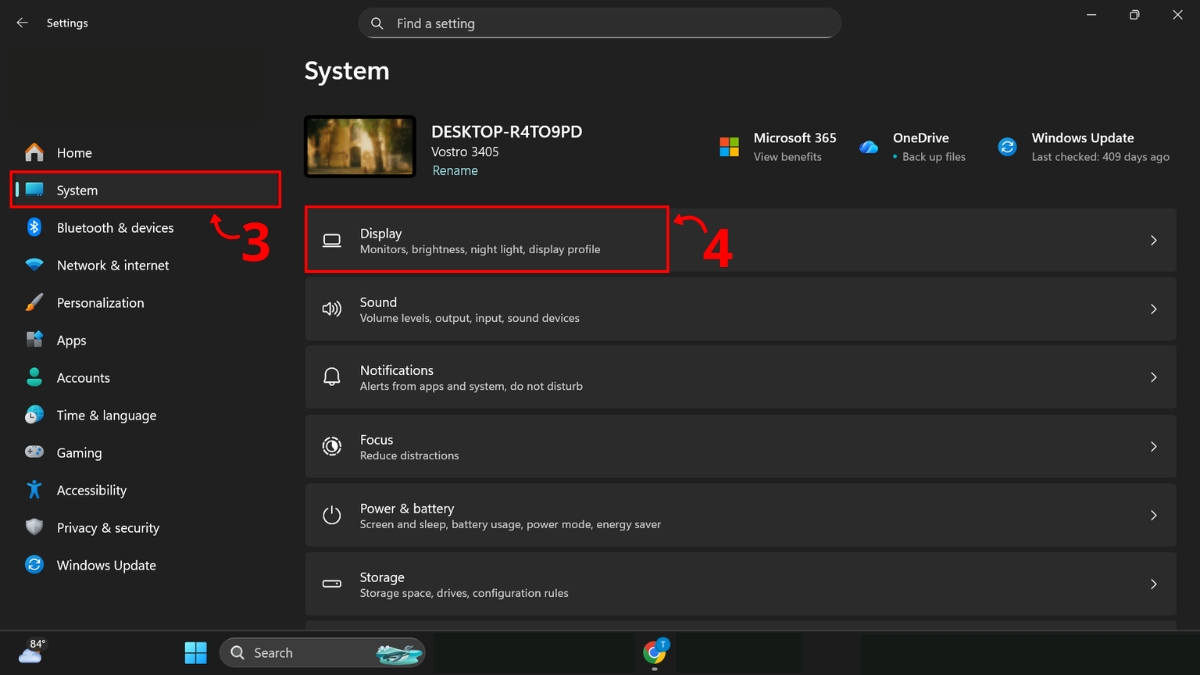The width and height of the screenshot is (1200, 675).
Task: Click the Display laptop icon
Action: click(332, 241)
